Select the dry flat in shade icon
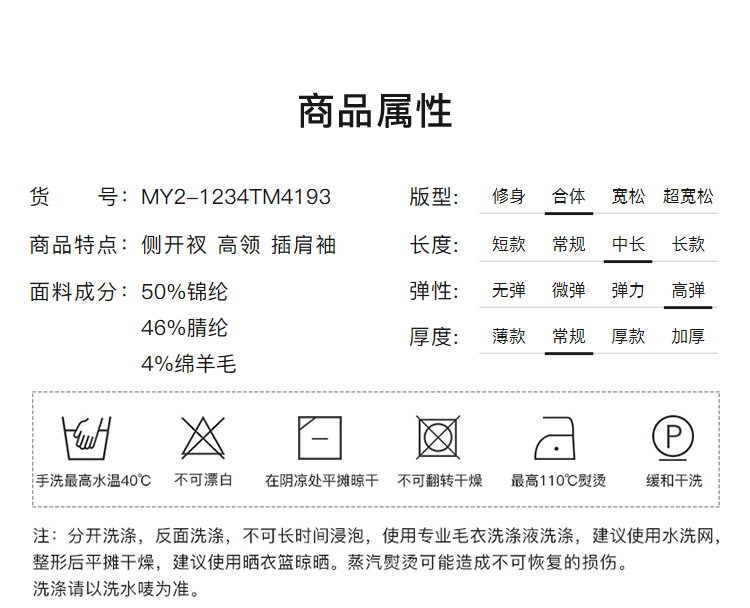Image resolution: width=750 pixels, height=608 pixels. (320, 437)
